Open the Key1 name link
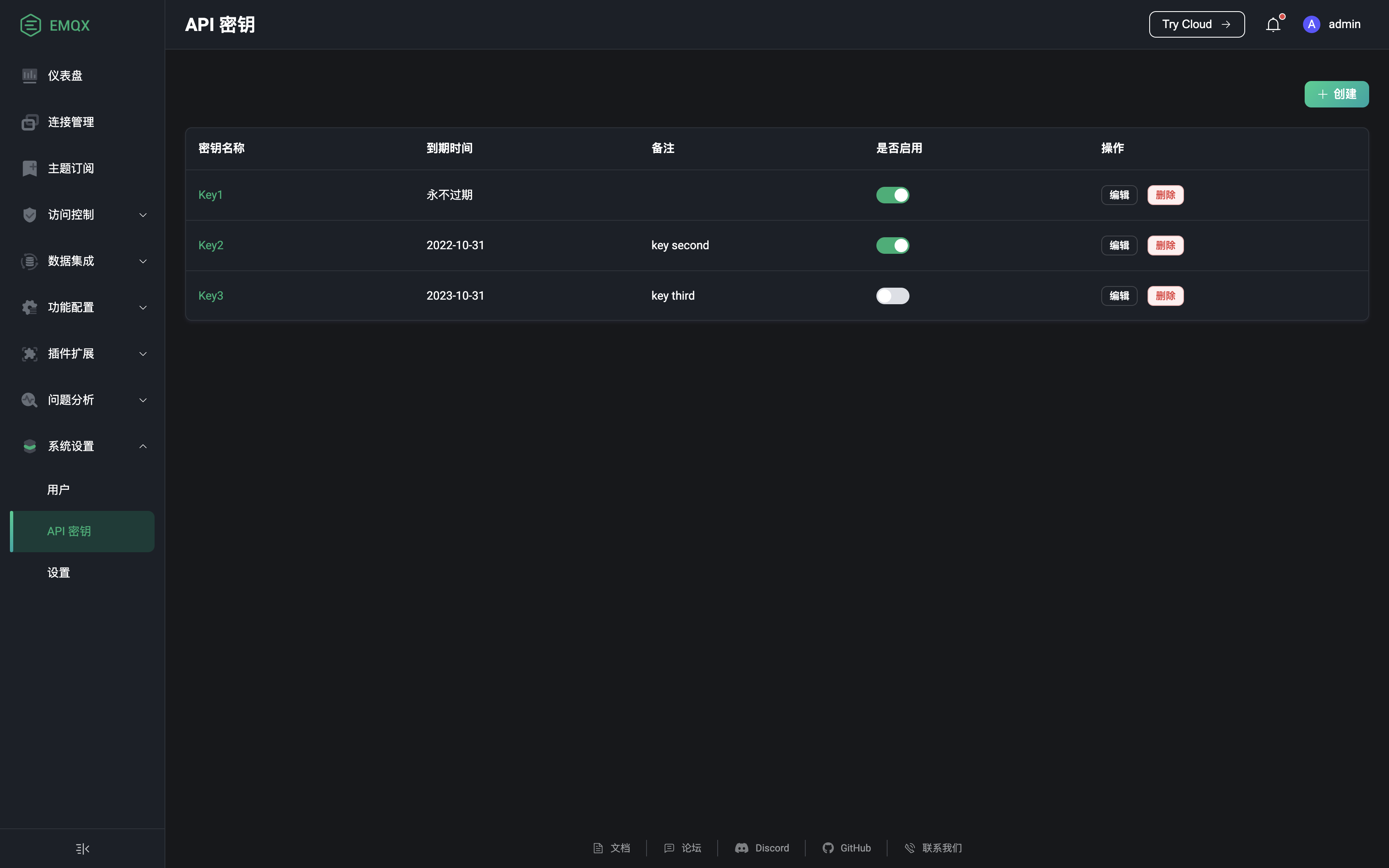 coord(210,195)
